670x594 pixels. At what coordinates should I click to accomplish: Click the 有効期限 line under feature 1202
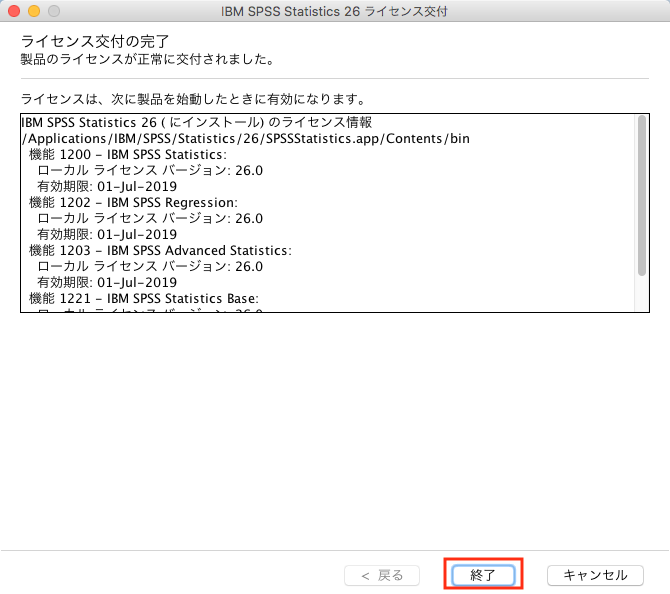point(107,234)
